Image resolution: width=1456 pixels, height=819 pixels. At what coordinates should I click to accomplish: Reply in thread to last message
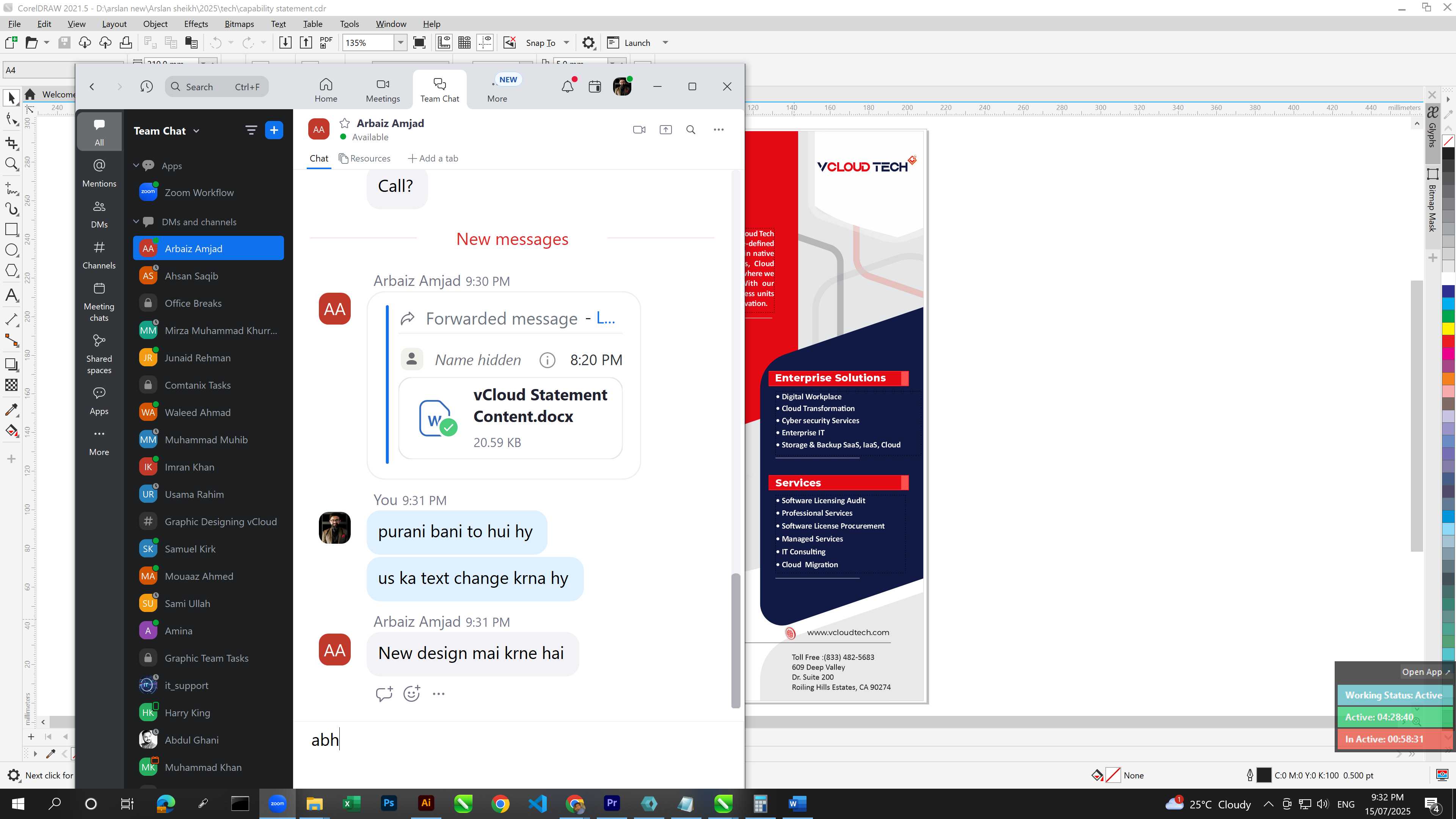tap(384, 693)
